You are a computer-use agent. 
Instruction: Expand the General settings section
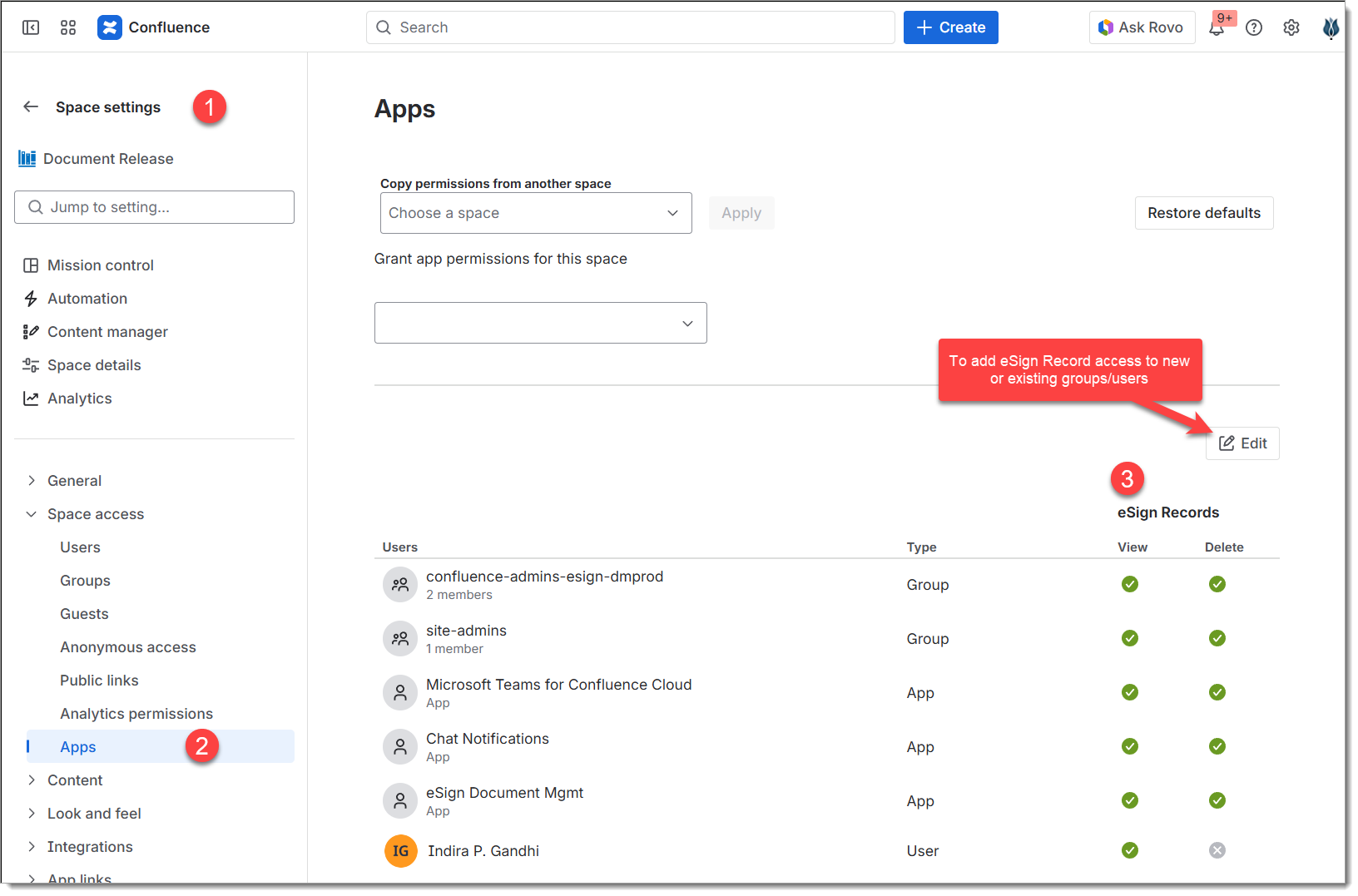[74, 481]
